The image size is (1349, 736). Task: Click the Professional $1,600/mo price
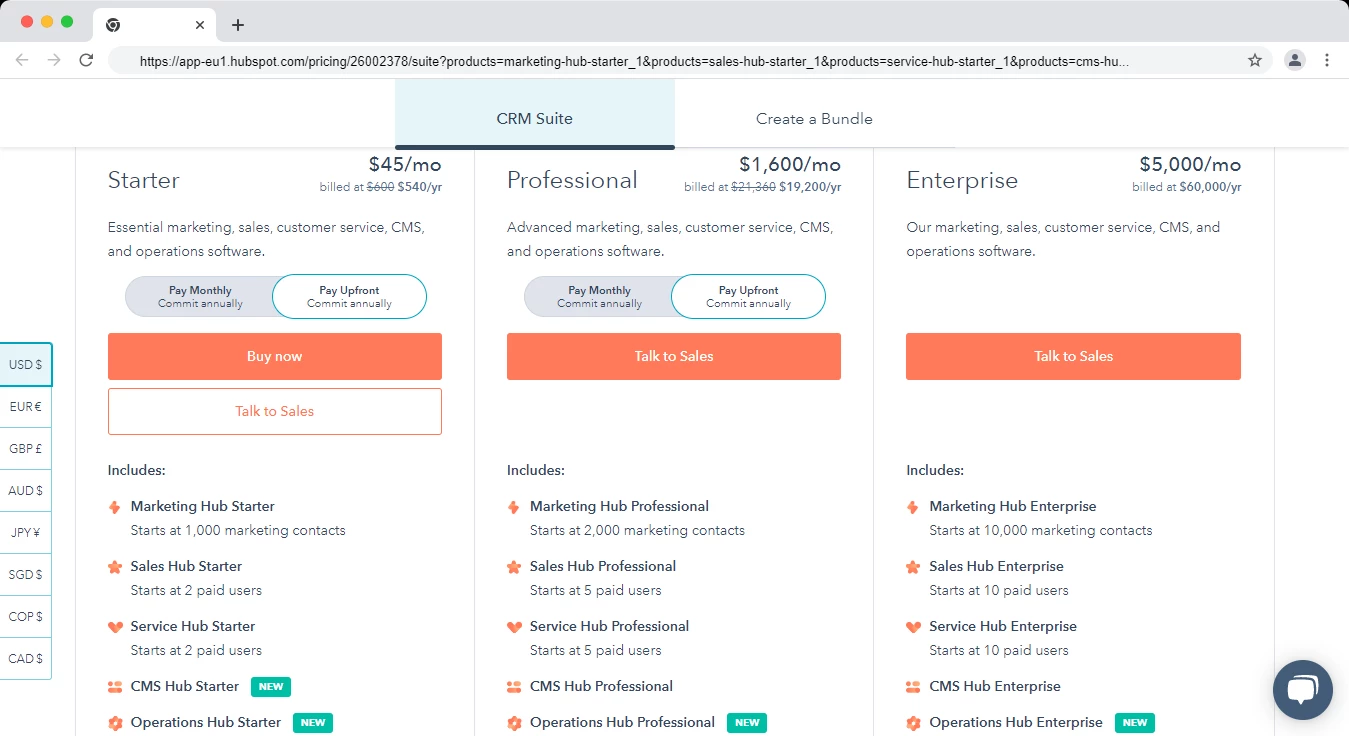(x=790, y=164)
